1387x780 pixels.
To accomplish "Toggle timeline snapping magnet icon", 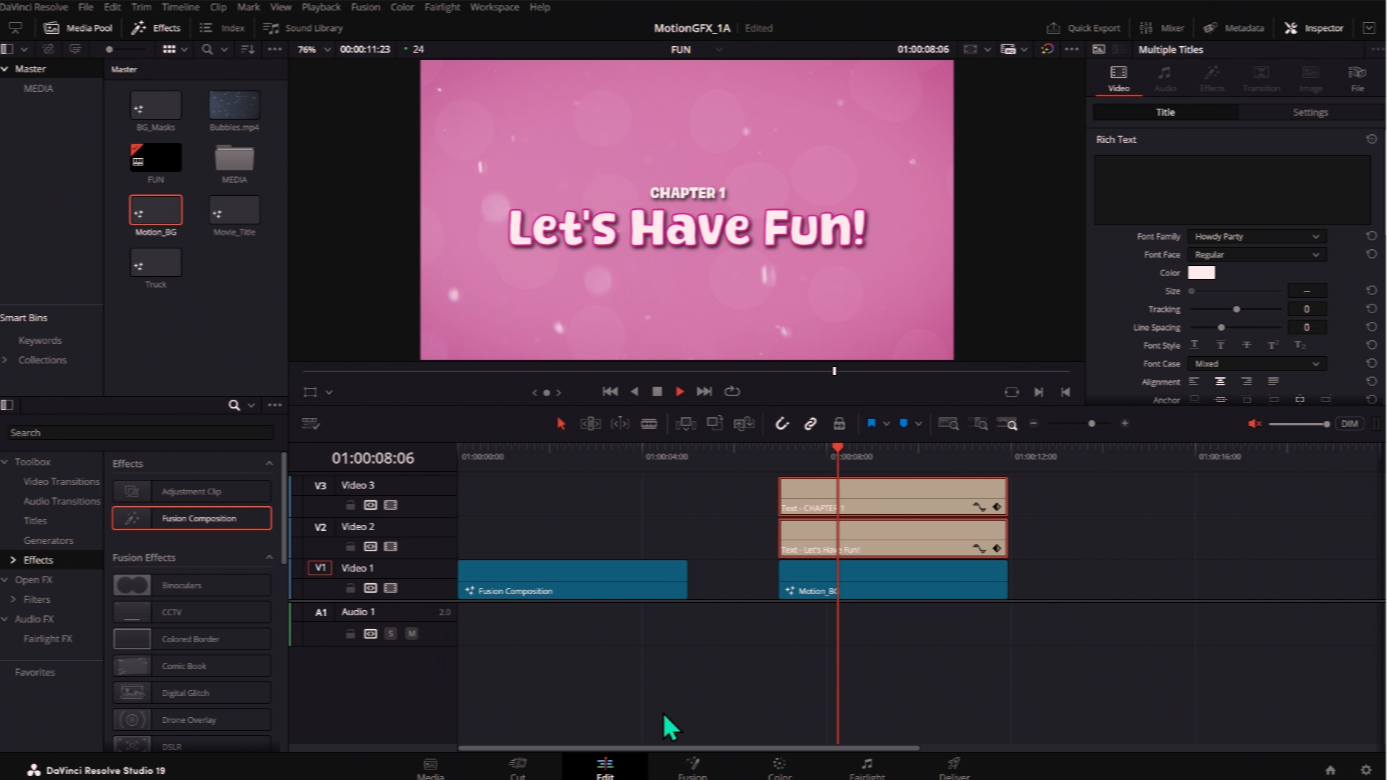I will point(782,424).
